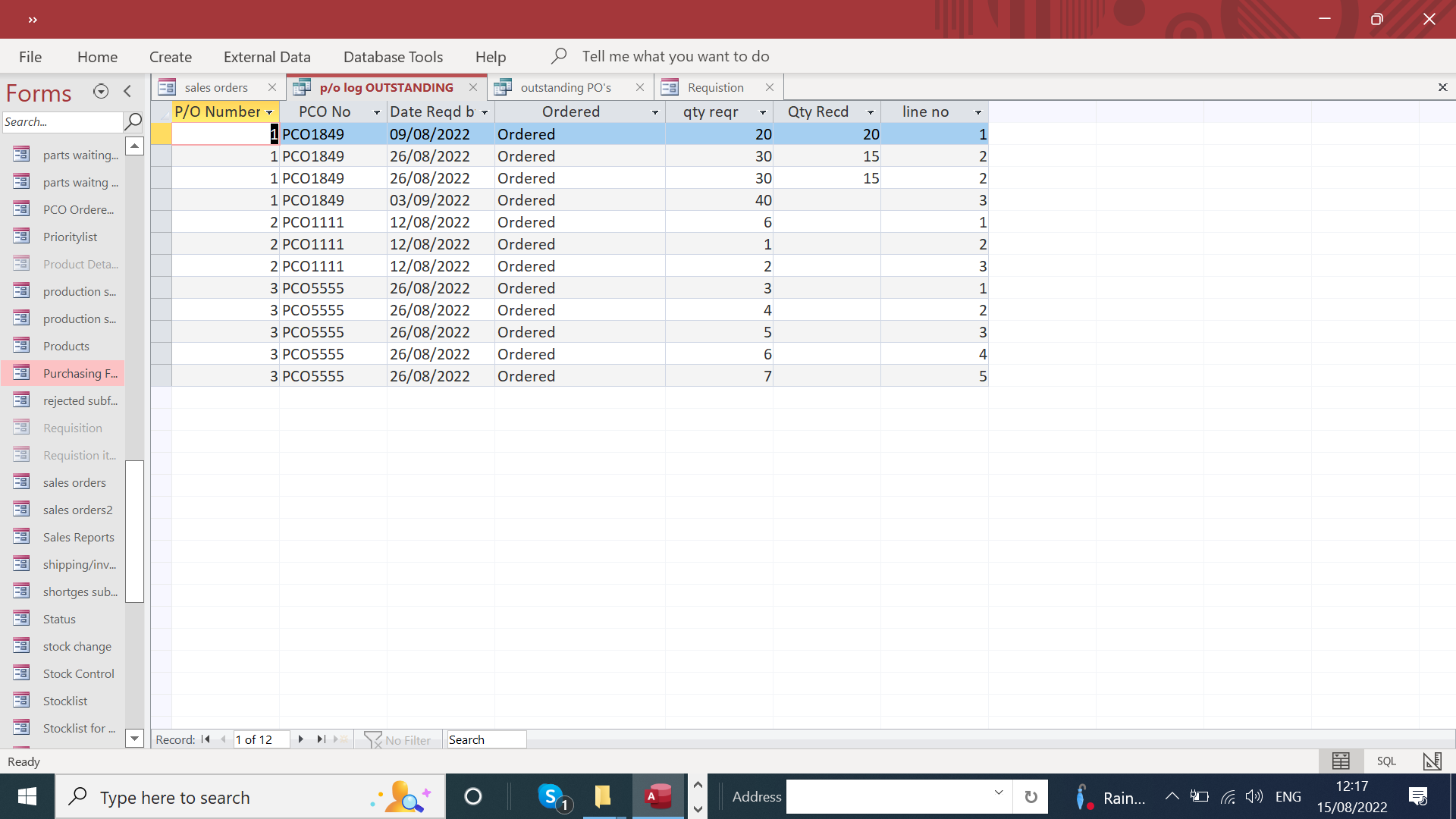Switch to the sales orders tab

point(215,88)
